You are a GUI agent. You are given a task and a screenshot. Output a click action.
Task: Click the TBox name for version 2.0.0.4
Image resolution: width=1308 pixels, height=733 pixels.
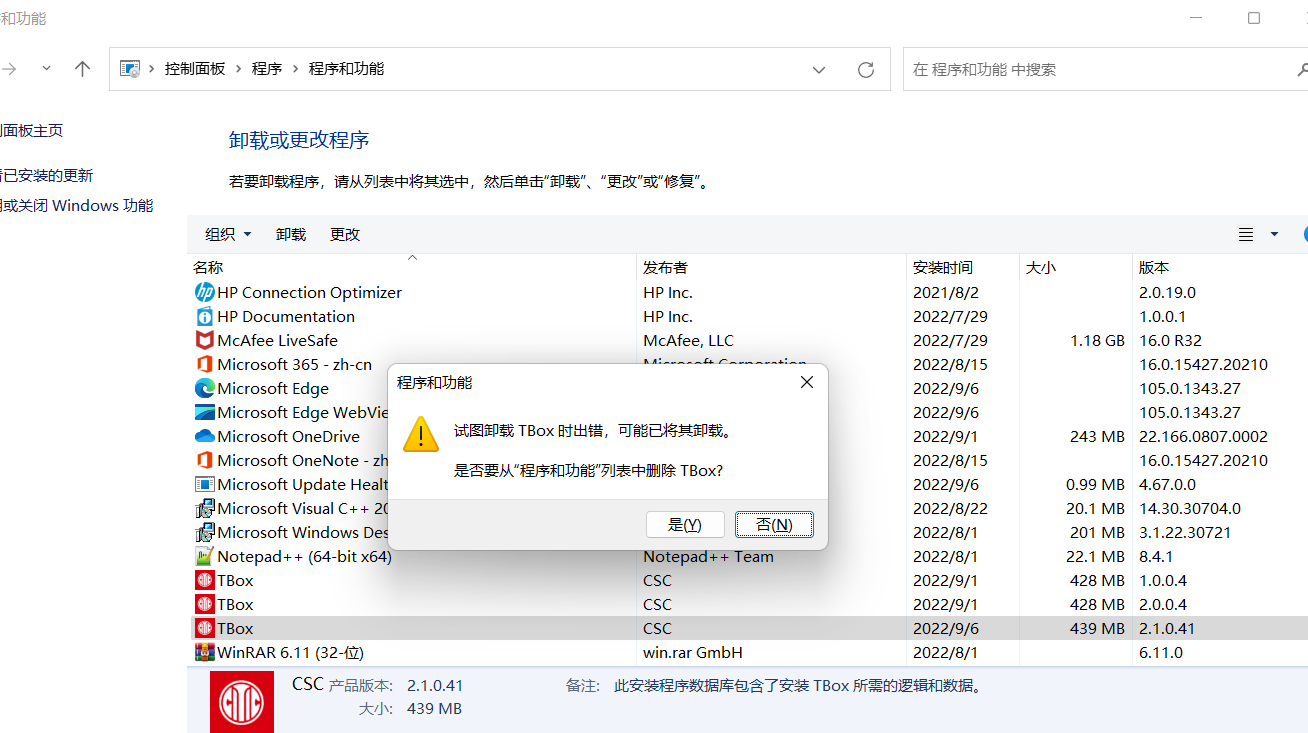235,605
